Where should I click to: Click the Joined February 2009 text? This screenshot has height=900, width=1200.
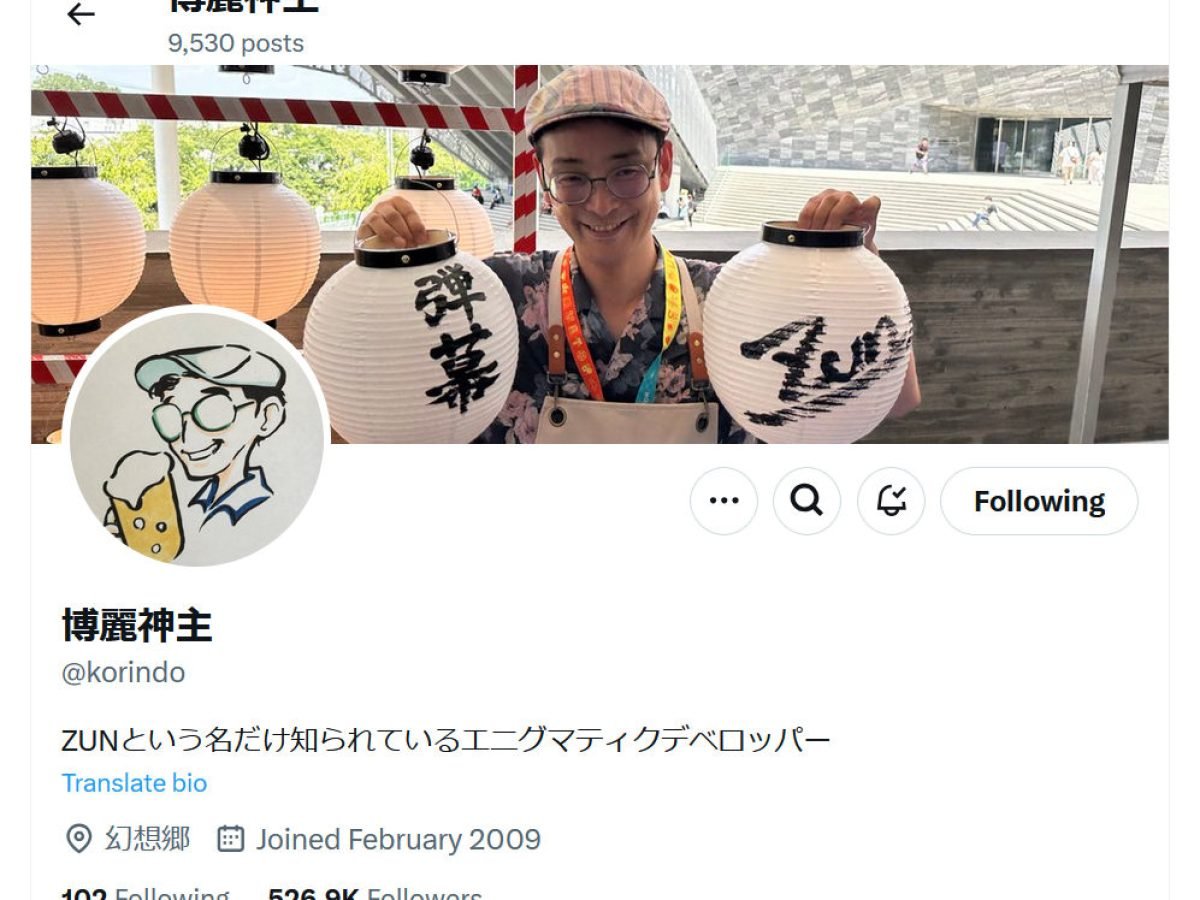click(398, 839)
